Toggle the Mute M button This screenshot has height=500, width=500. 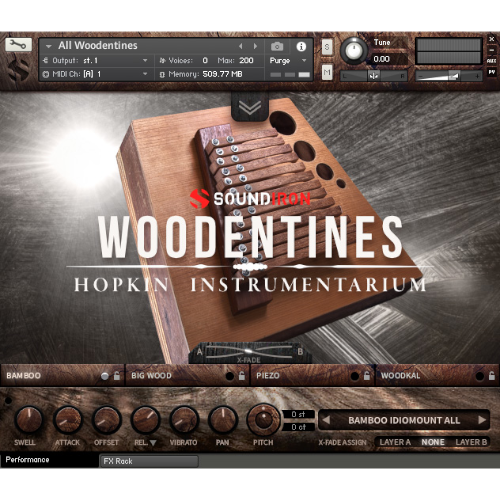click(327, 72)
